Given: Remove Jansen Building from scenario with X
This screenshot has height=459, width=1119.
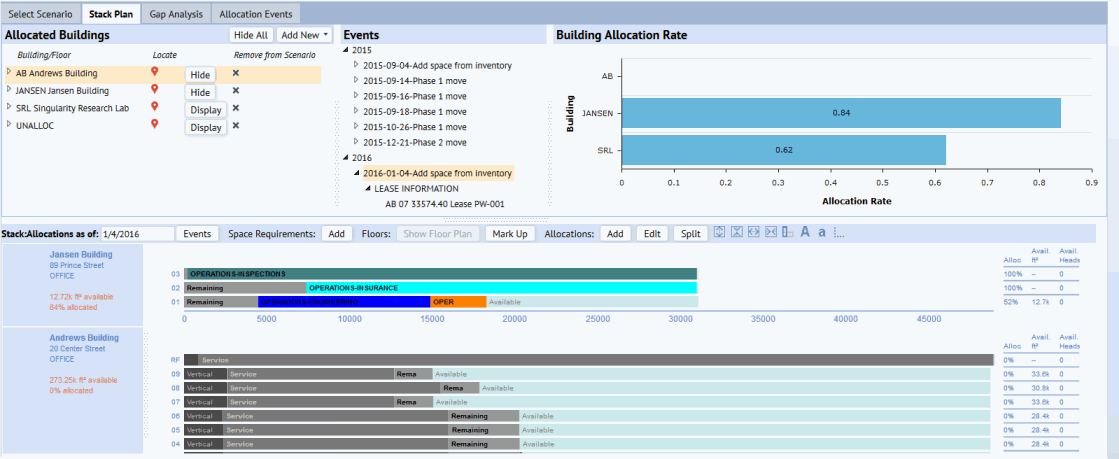Looking at the screenshot, I should pyautogui.click(x=236, y=91).
